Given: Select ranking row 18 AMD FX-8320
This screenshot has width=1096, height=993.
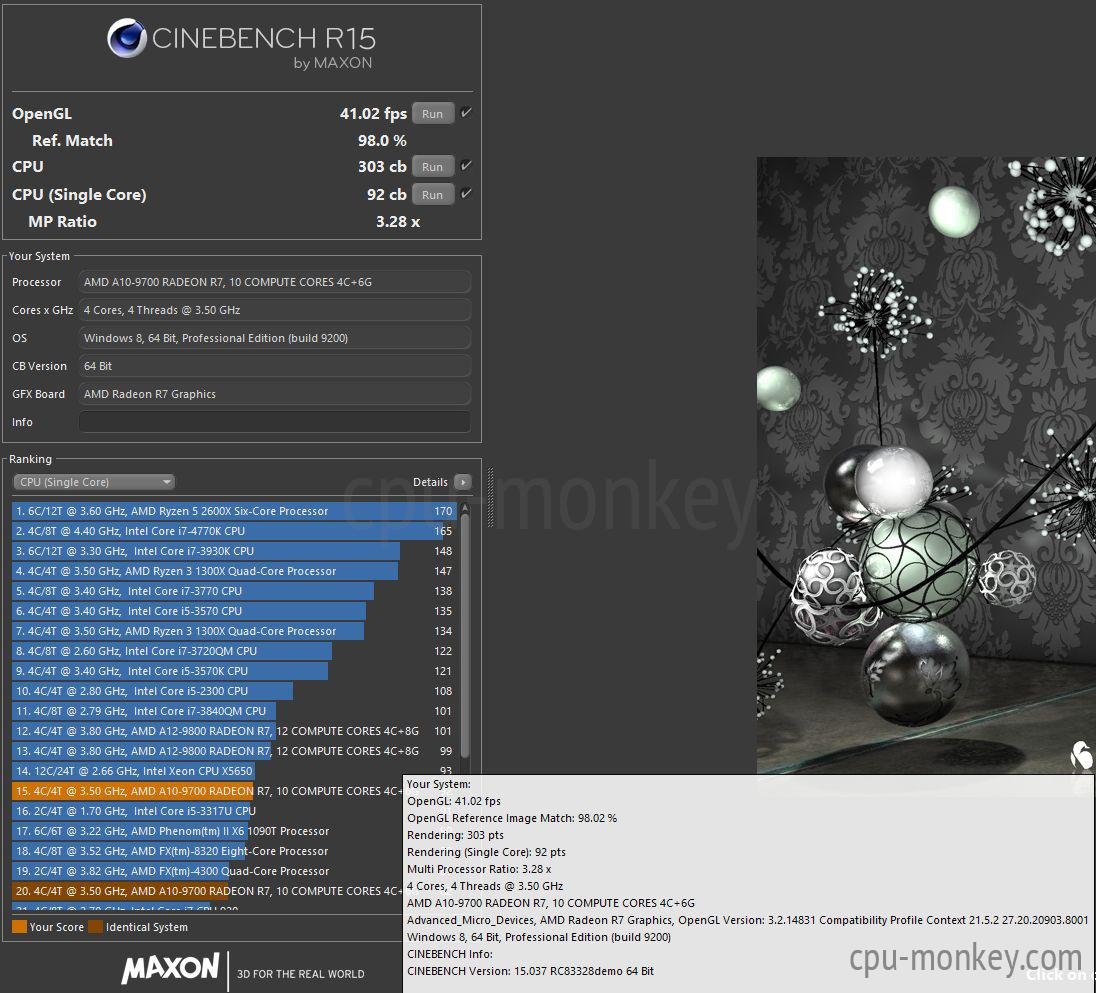Looking at the screenshot, I should (208, 851).
